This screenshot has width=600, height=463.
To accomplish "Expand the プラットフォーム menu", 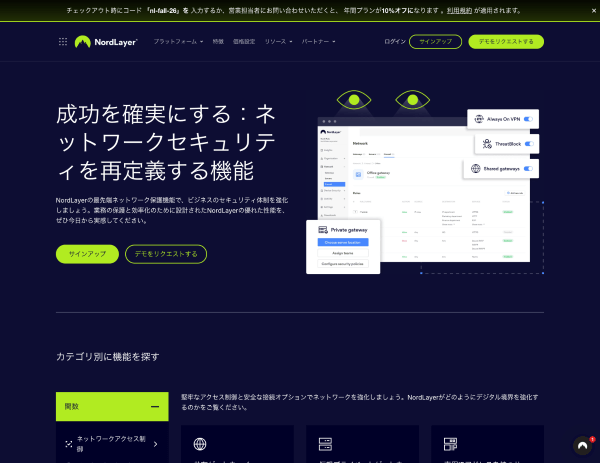I will 178,42.
